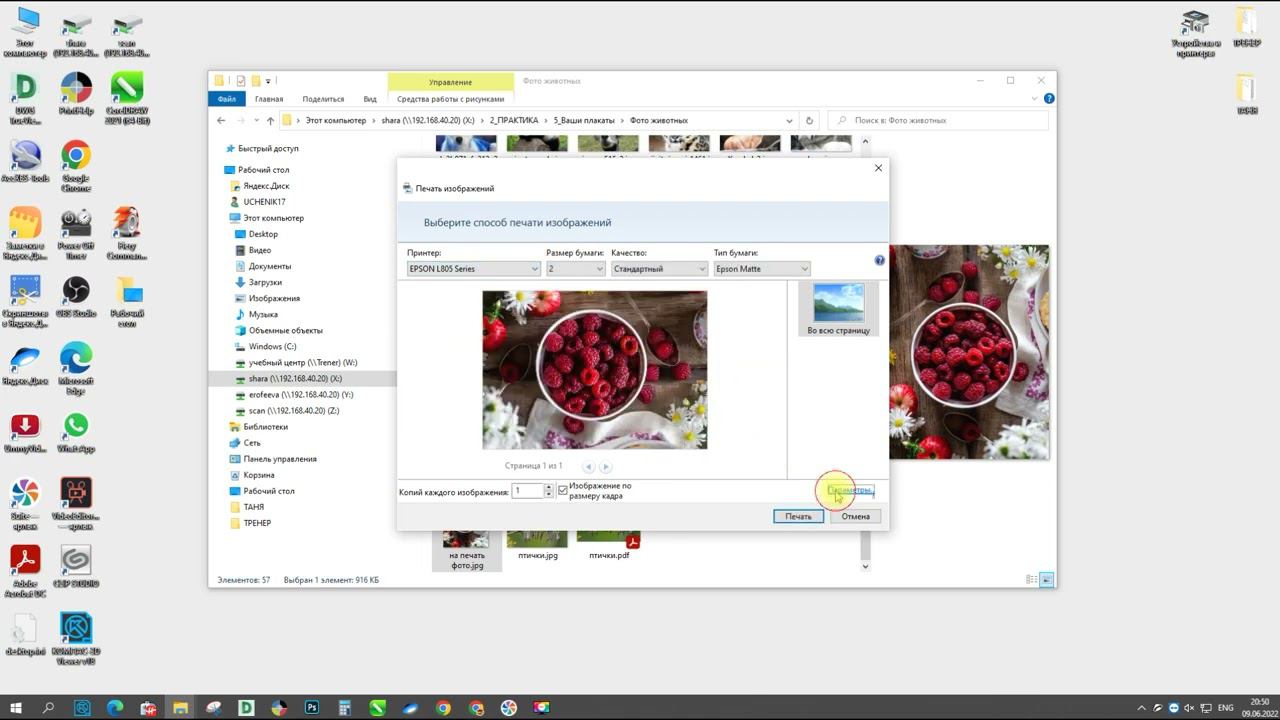Open CLIP STUDIO desktop icon
The image size is (1280, 720).
[76, 567]
